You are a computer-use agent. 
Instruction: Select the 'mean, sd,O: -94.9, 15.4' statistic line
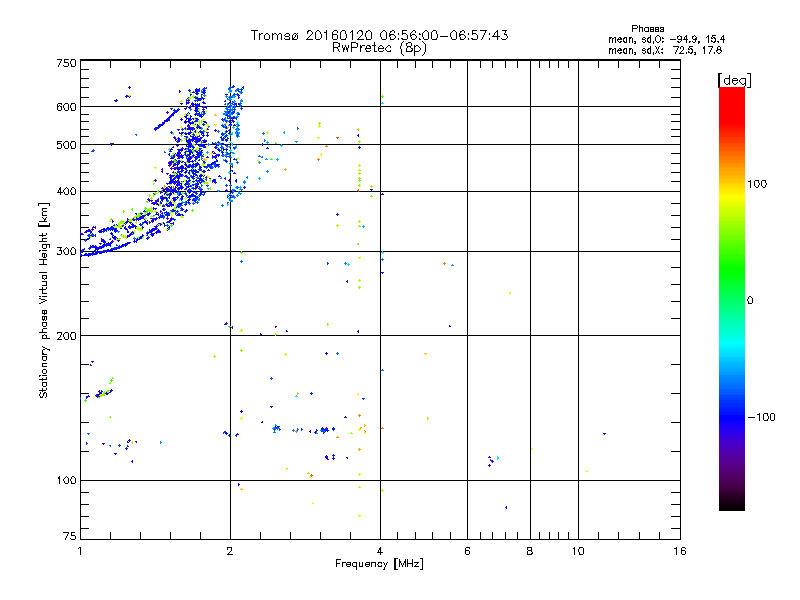pyautogui.click(x=666, y=39)
